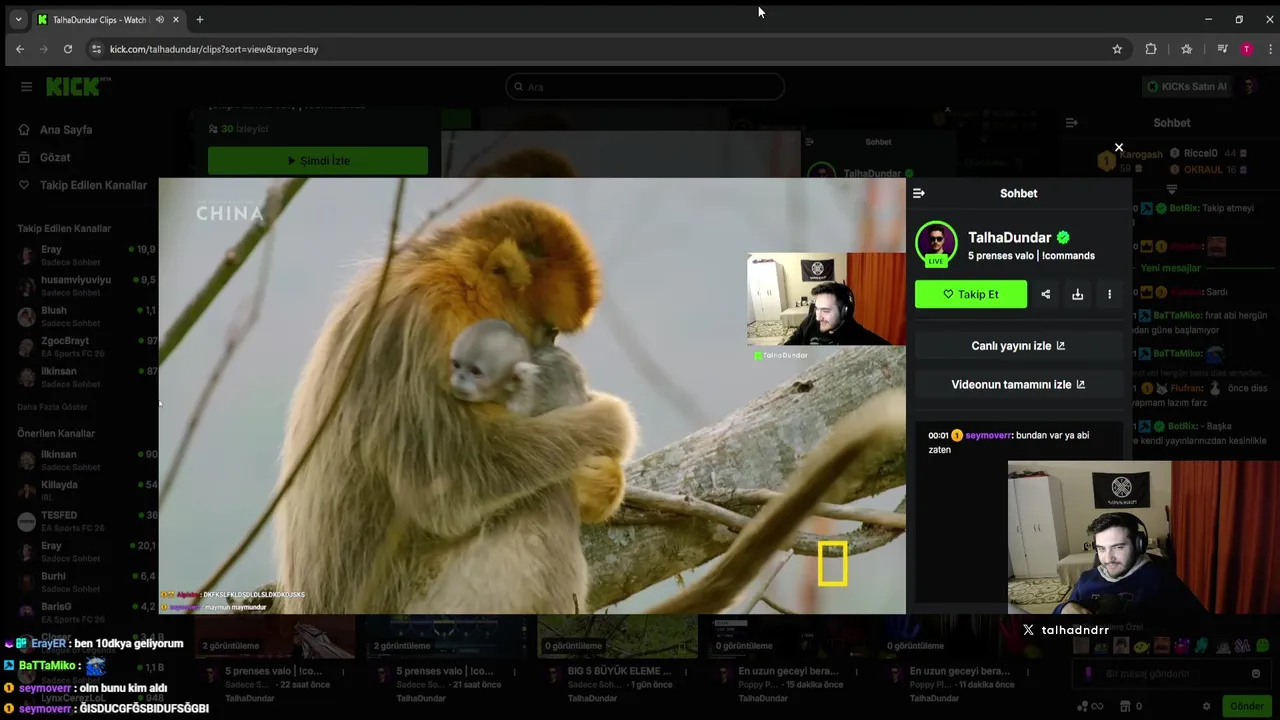The height and width of the screenshot is (720, 1280).
Task: Open Burhi channel in recommended list
Action: pyautogui.click(x=87, y=582)
